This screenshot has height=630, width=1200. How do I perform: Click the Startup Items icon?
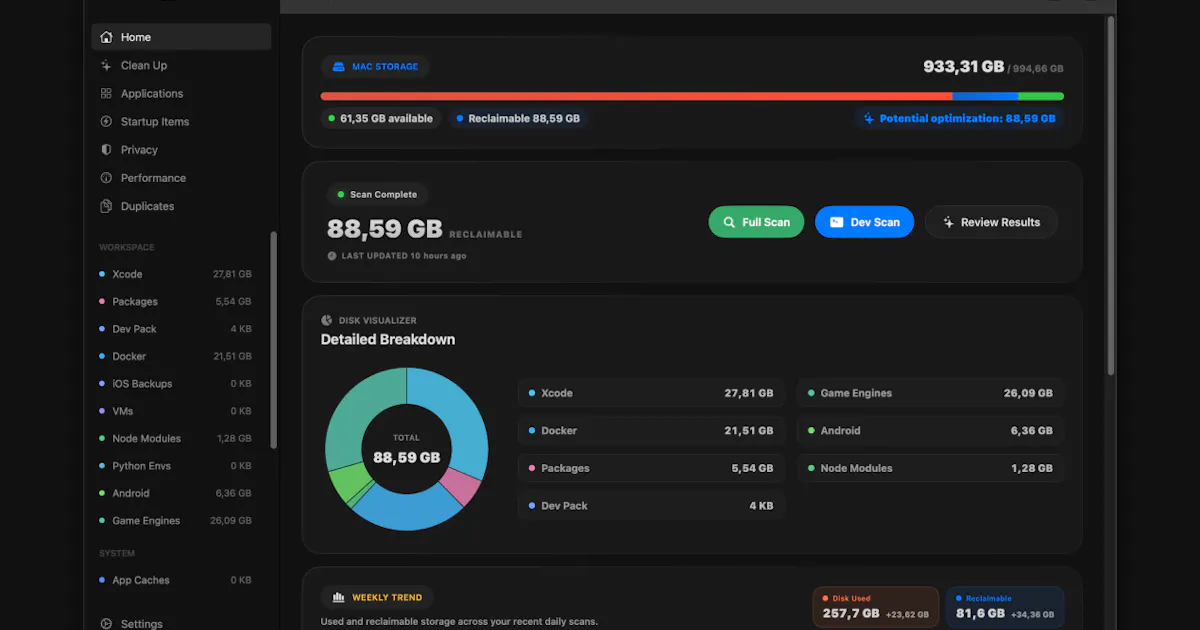pos(106,121)
